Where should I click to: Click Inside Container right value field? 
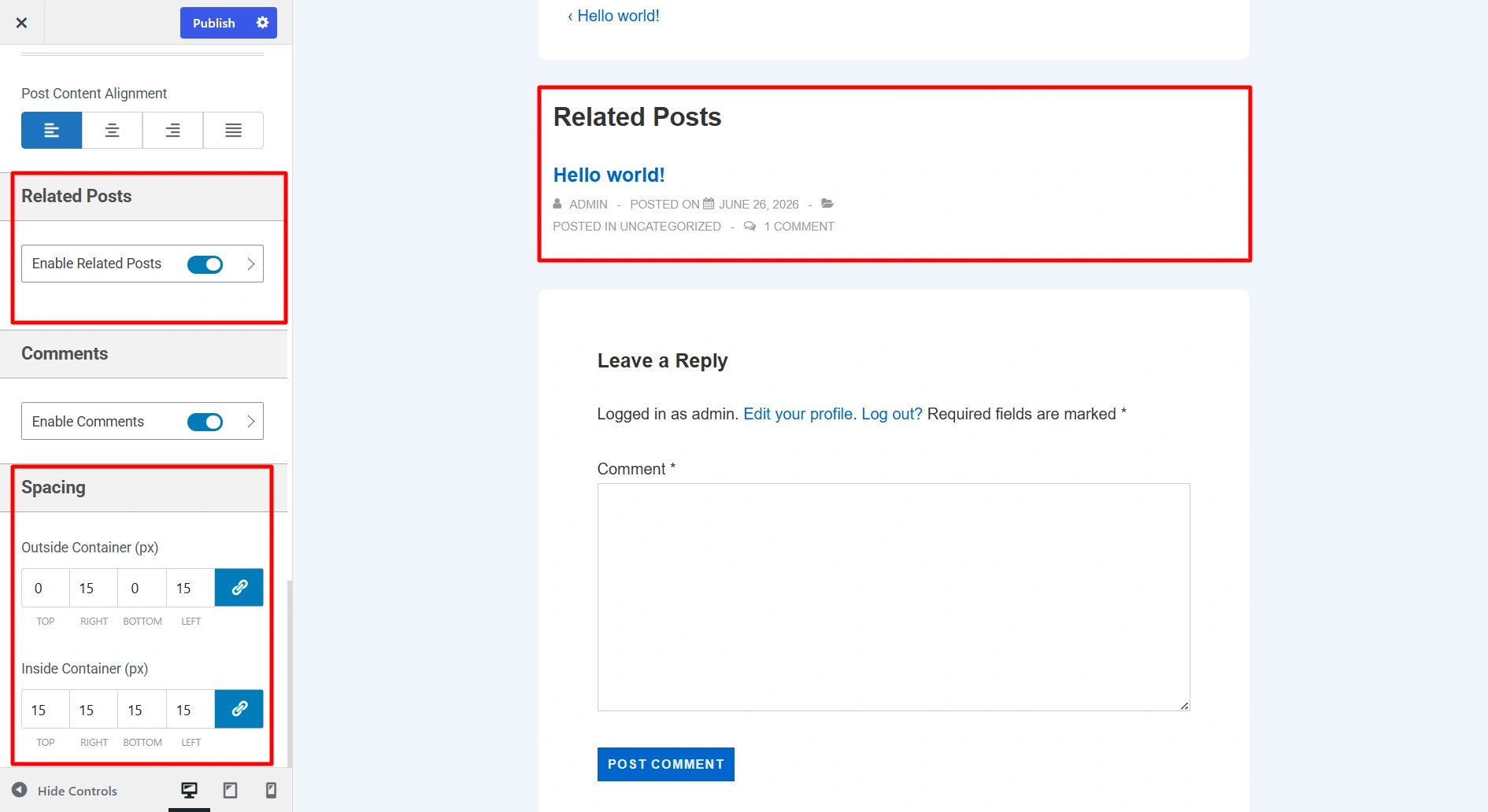coord(94,710)
